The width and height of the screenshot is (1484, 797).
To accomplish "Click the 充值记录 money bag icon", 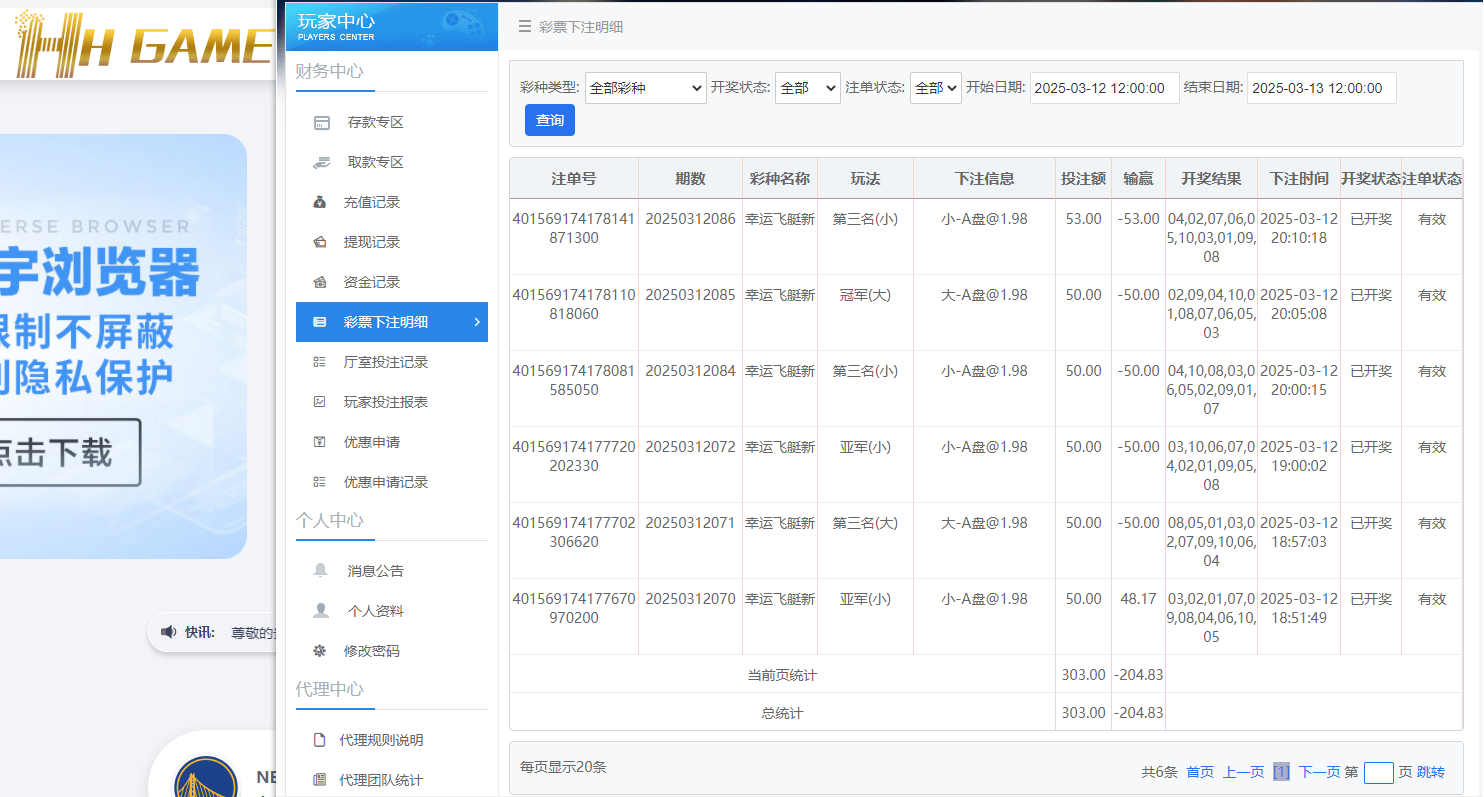I will [320, 202].
